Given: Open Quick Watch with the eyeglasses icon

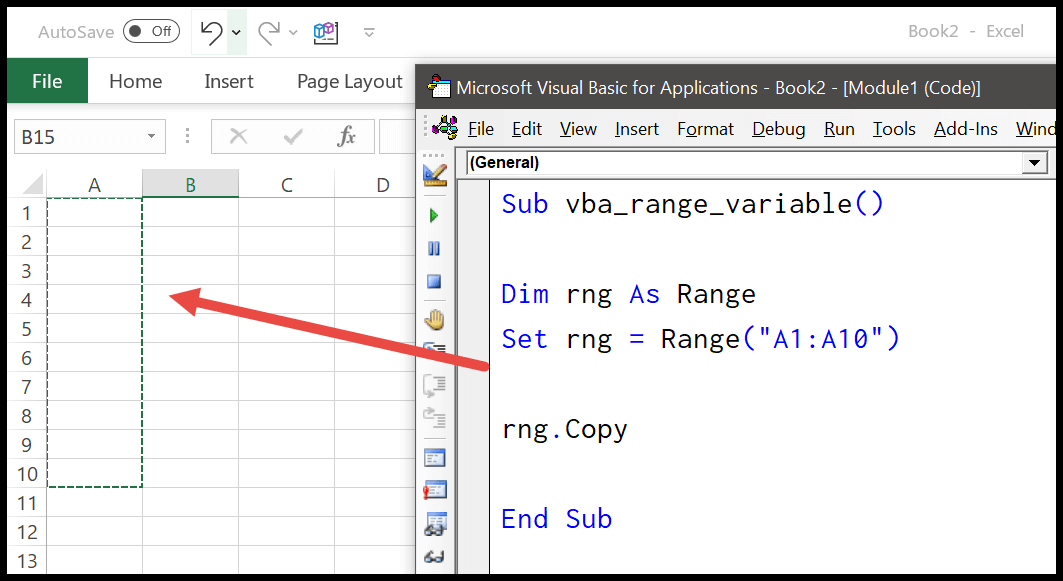Looking at the screenshot, I should tap(434, 558).
